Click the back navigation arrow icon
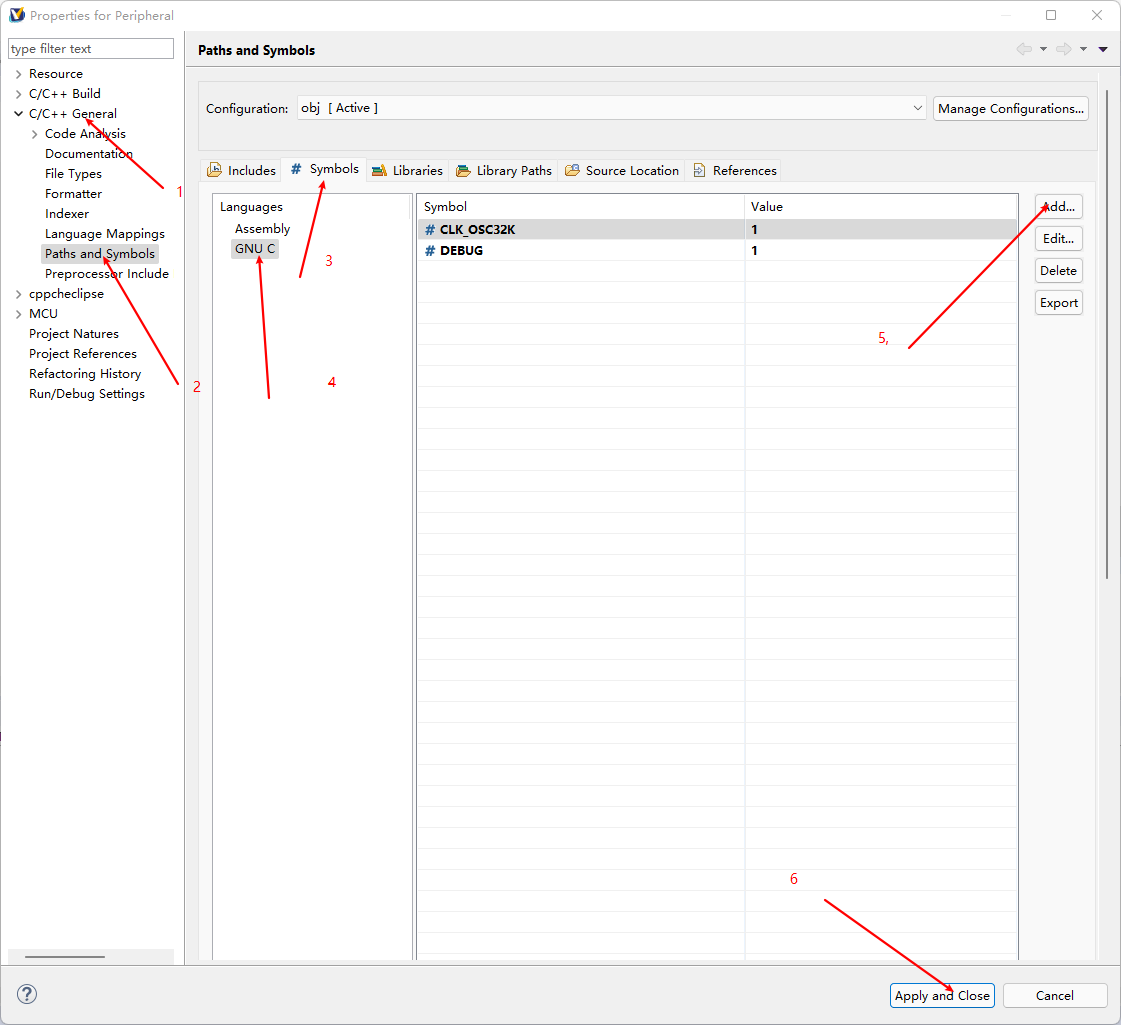 coord(1023,49)
